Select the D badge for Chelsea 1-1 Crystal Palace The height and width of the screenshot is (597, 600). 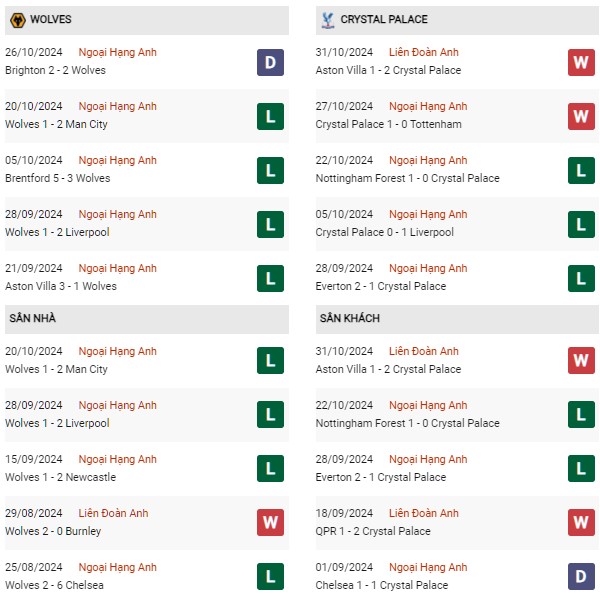pos(581,576)
